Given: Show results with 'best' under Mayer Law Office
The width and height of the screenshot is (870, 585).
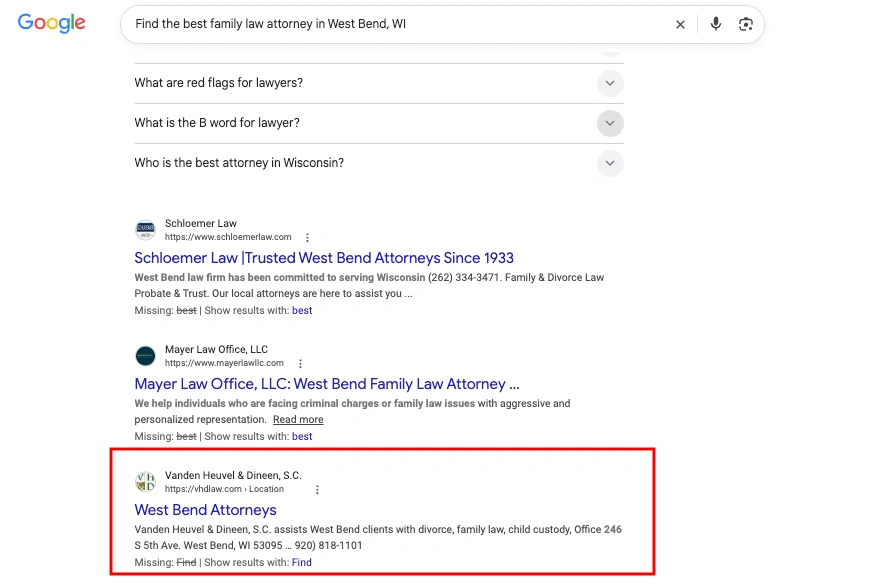Looking at the screenshot, I should pyautogui.click(x=302, y=436).
